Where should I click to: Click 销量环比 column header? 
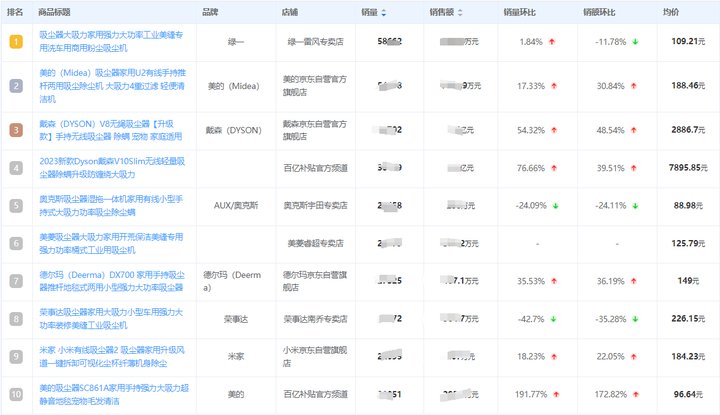click(519, 12)
